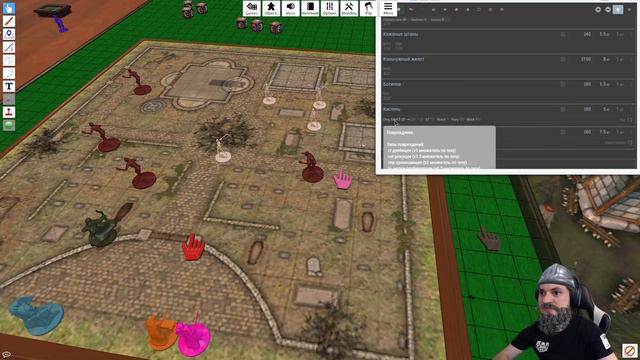640x360 pixels.
Task: Open the Notebook from top toolbar
Action: pyautogui.click(x=310, y=8)
